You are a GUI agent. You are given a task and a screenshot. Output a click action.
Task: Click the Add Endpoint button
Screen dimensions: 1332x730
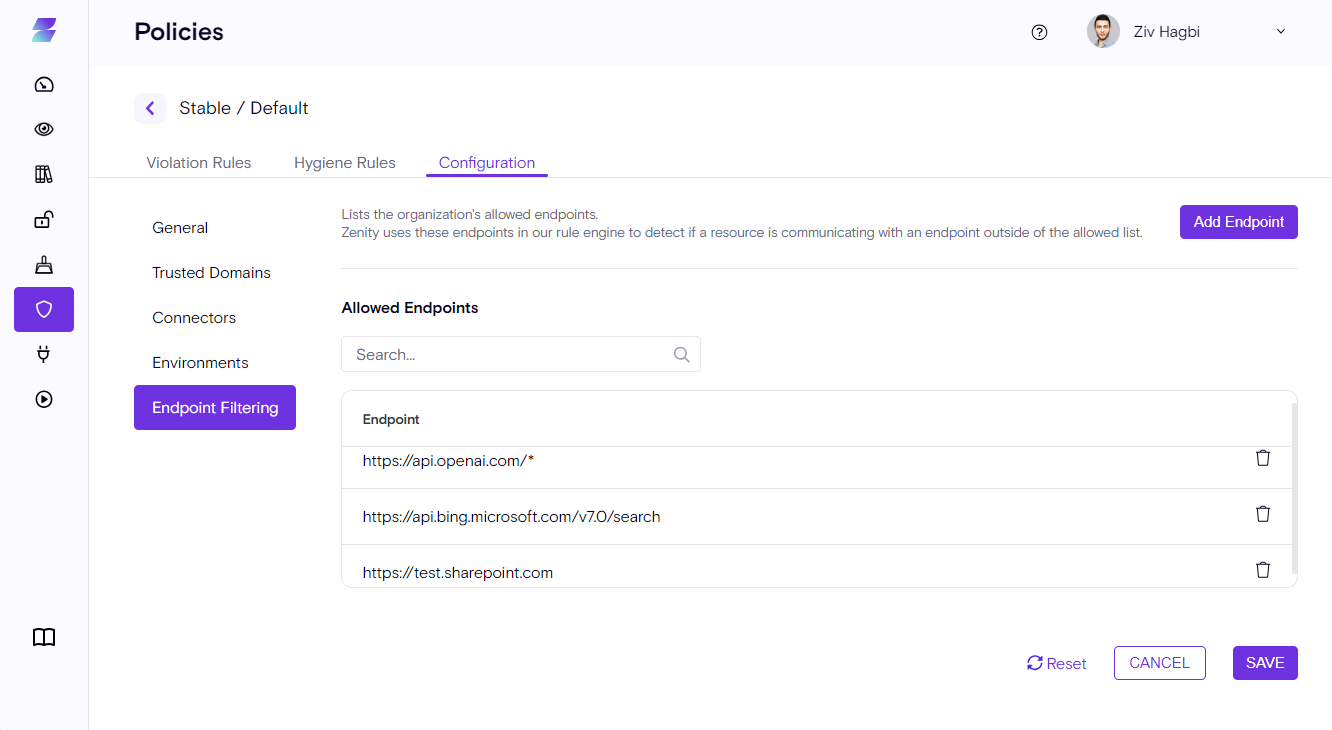point(1238,222)
